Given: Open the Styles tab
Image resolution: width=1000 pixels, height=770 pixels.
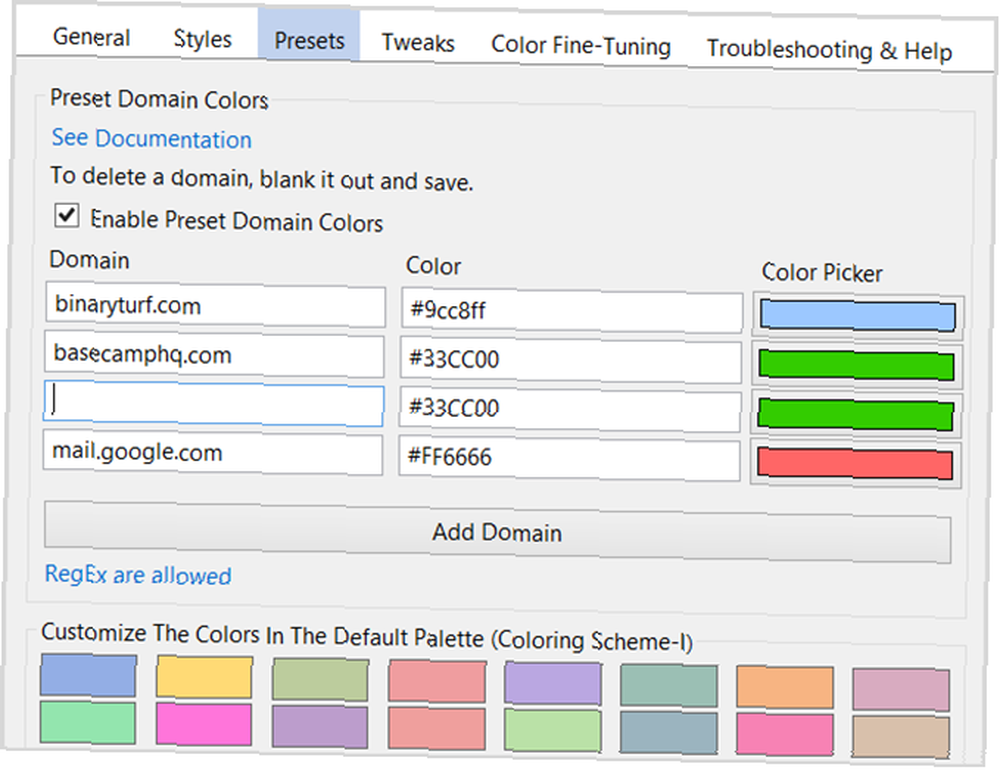Looking at the screenshot, I should (x=202, y=39).
